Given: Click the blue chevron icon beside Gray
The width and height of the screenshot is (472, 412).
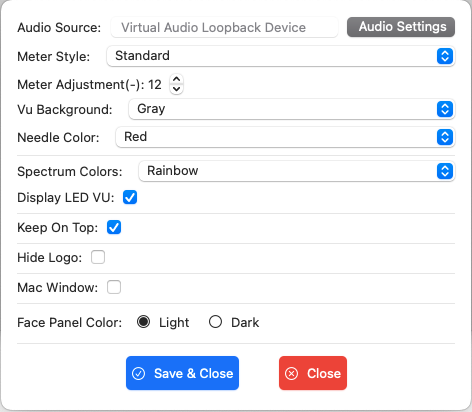Looking at the screenshot, I should [445, 109].
